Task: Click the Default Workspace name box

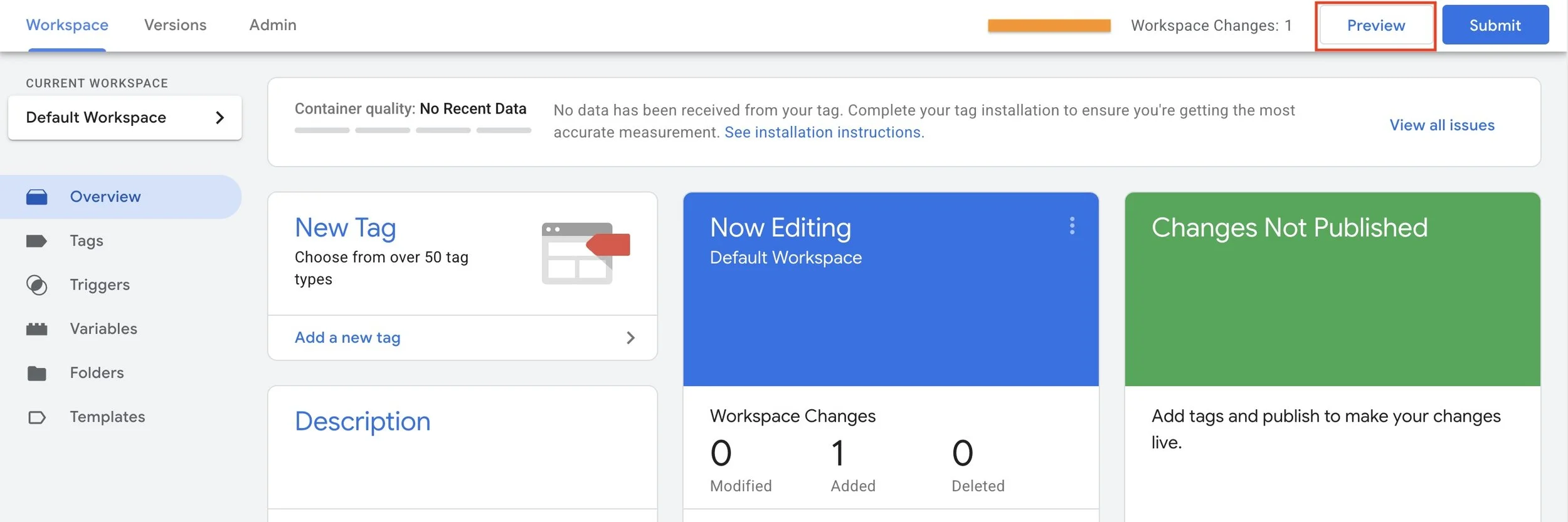Action: tap(125, 118)
